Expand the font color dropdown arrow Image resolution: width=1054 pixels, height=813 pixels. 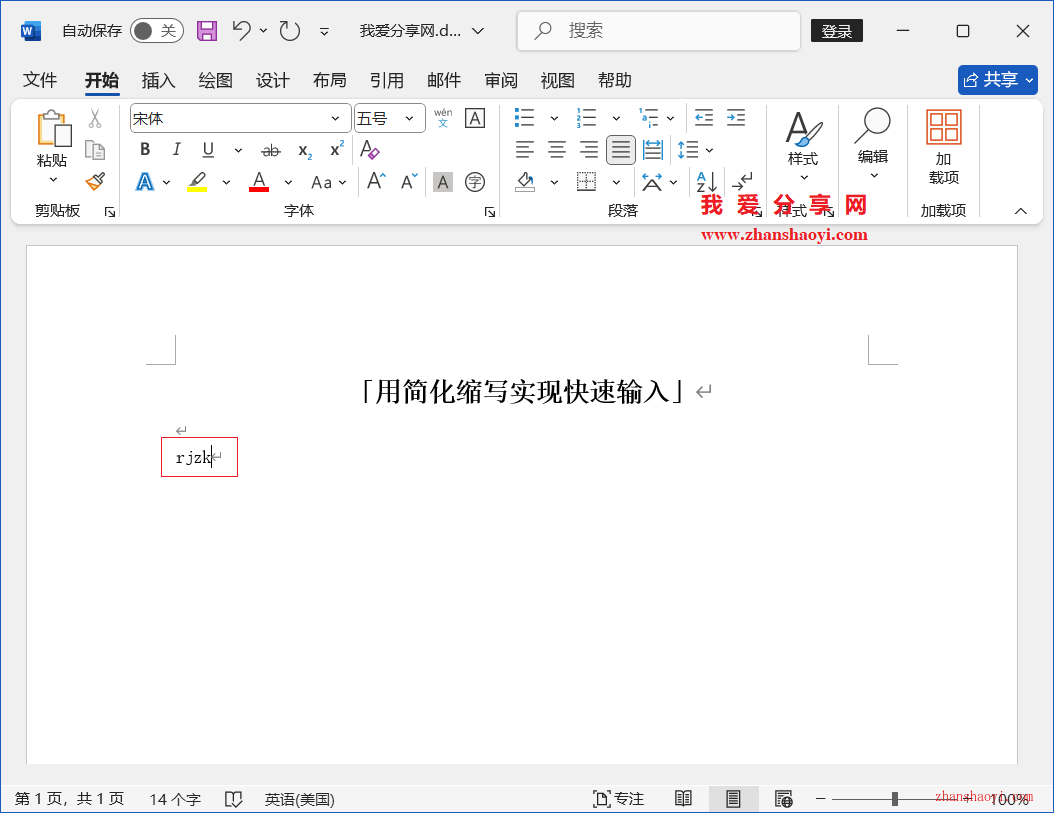pos(288,182)
